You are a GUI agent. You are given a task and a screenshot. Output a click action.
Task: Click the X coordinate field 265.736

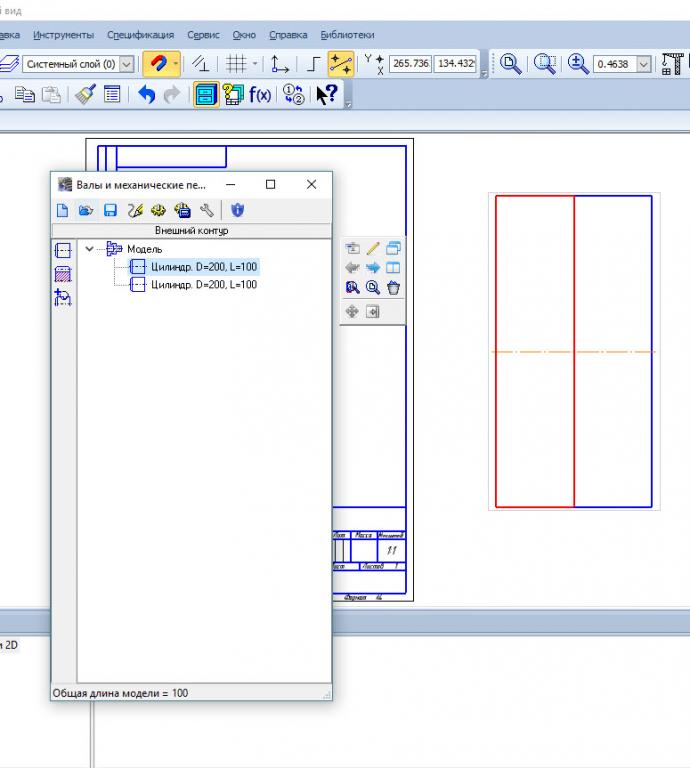pos(410,63)
